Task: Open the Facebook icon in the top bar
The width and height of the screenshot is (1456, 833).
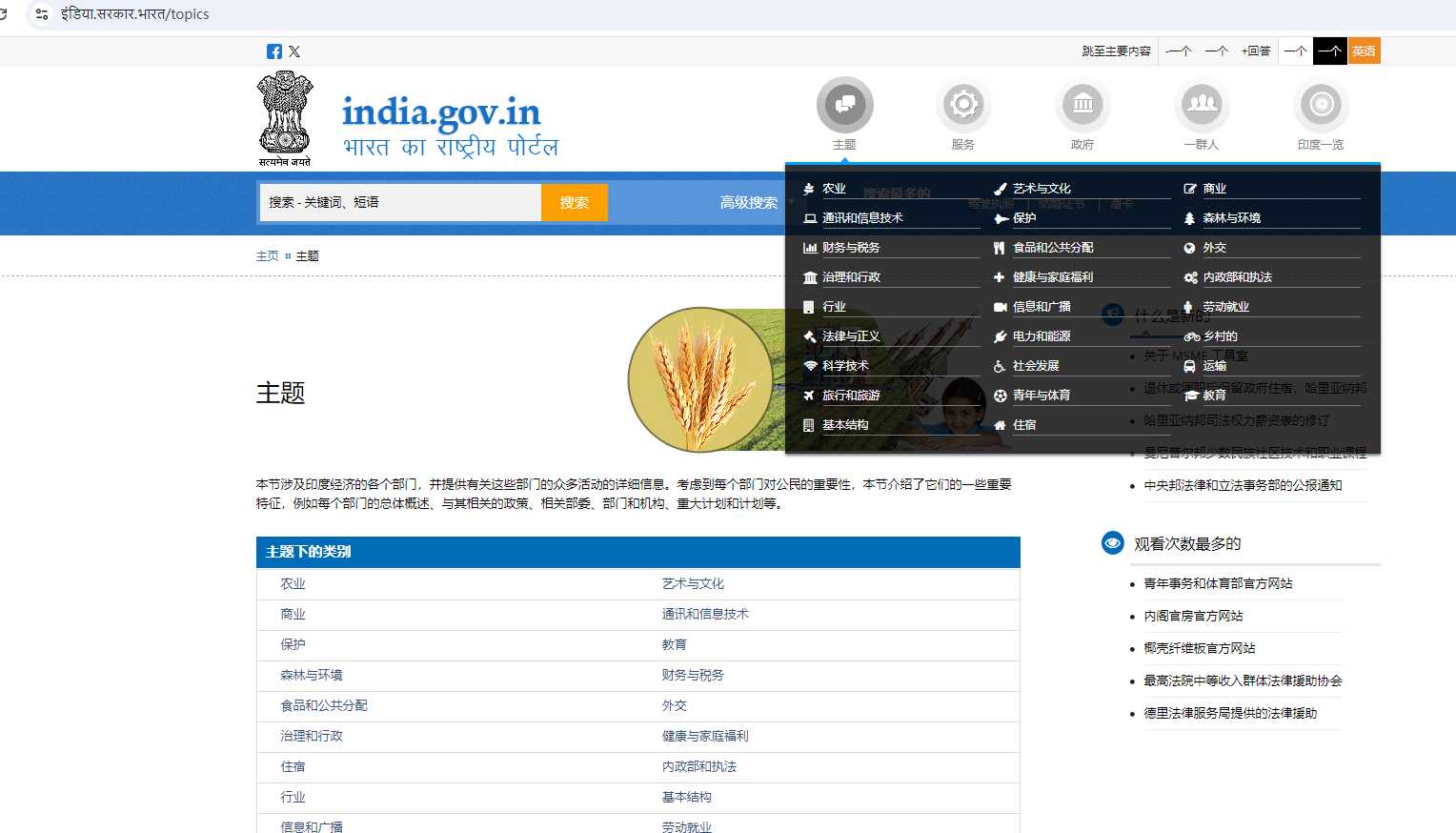Action: pos(274,51)
